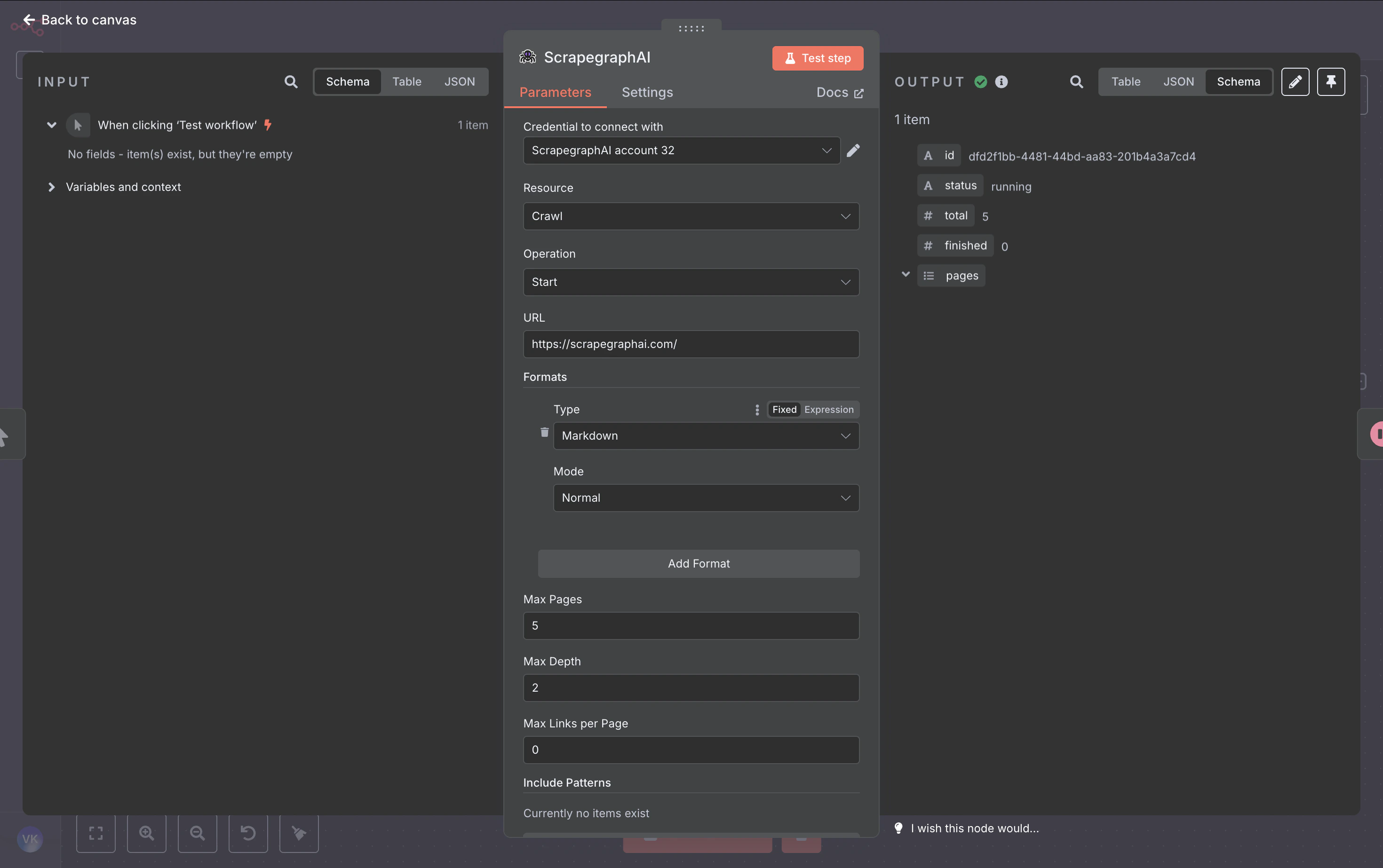The height and width of the screenshot is (868, 1383).
Task: Search the input panel with magnifier icon
Action: (x=291, y=81)
